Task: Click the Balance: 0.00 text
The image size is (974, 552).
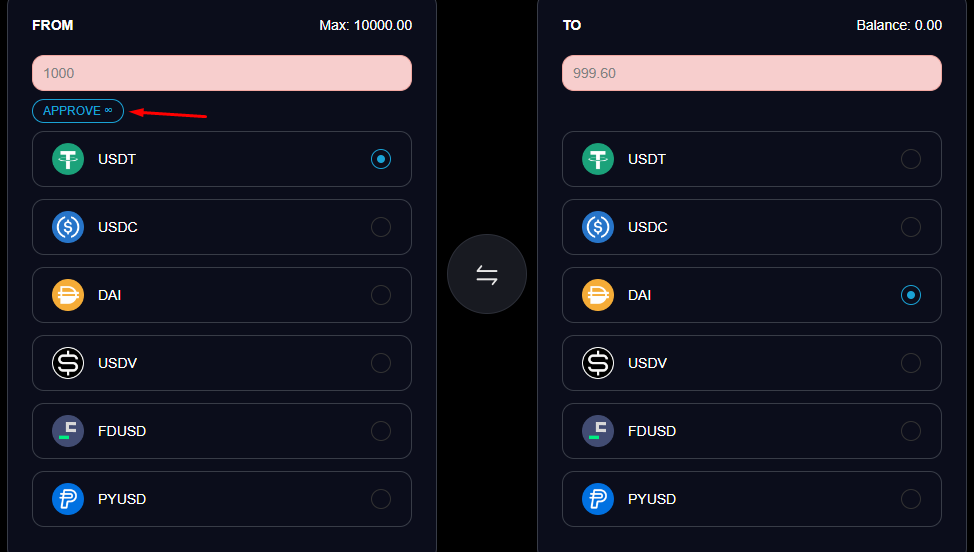Action: click(x=899, y=25)
